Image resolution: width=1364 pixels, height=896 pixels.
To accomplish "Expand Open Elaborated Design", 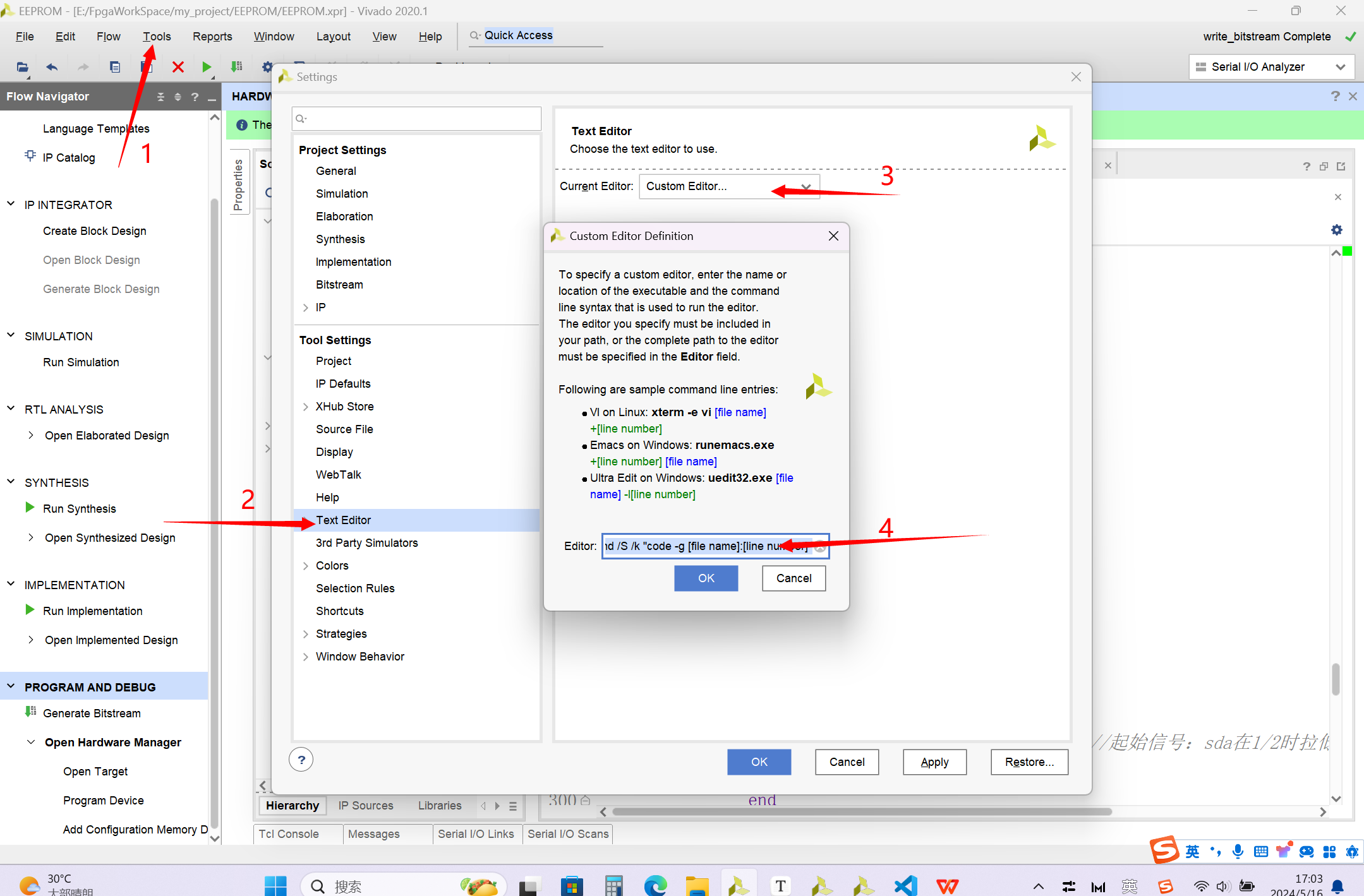I will tap(31, 435).
